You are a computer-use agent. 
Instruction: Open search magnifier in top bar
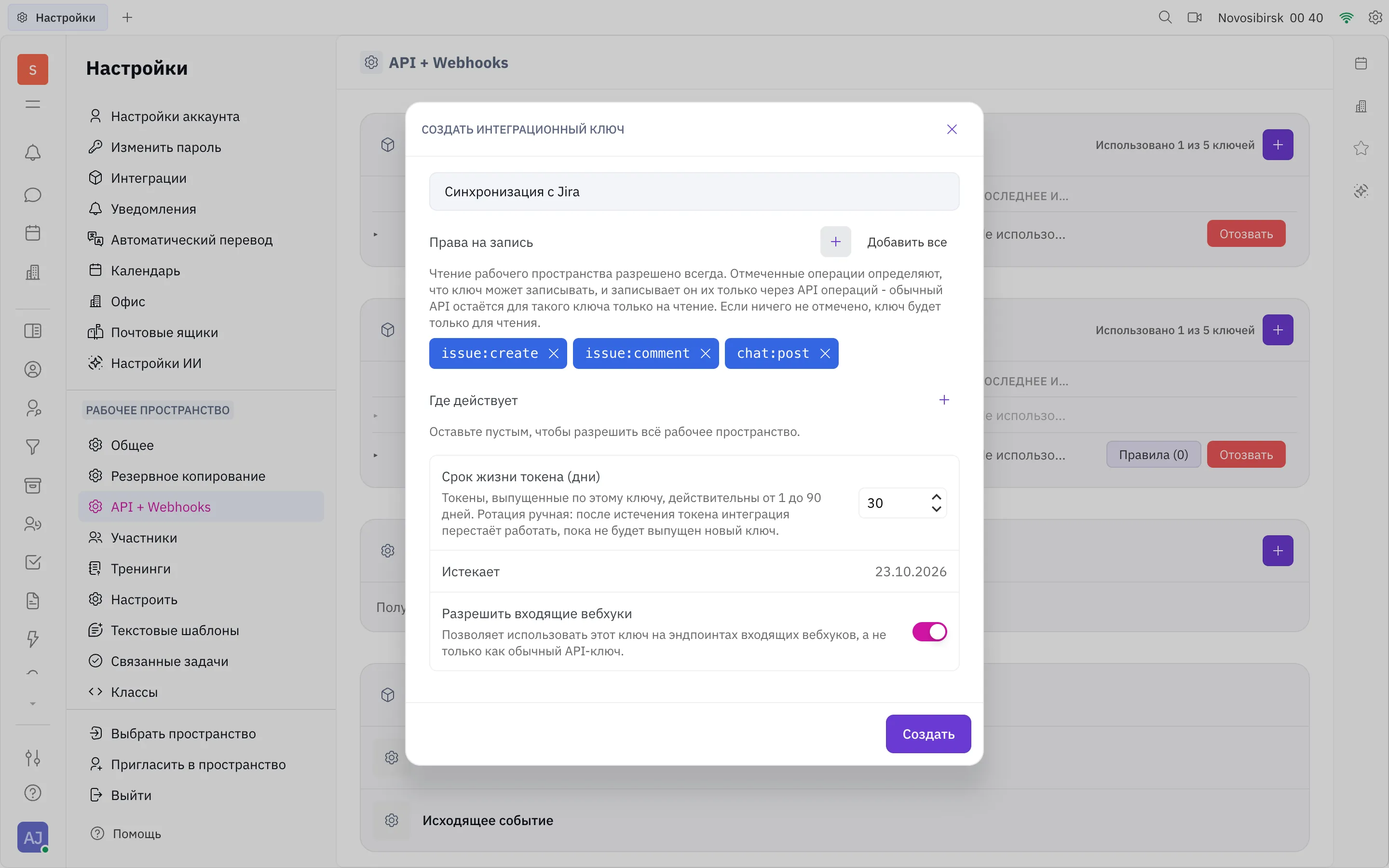click(1165, 17)
